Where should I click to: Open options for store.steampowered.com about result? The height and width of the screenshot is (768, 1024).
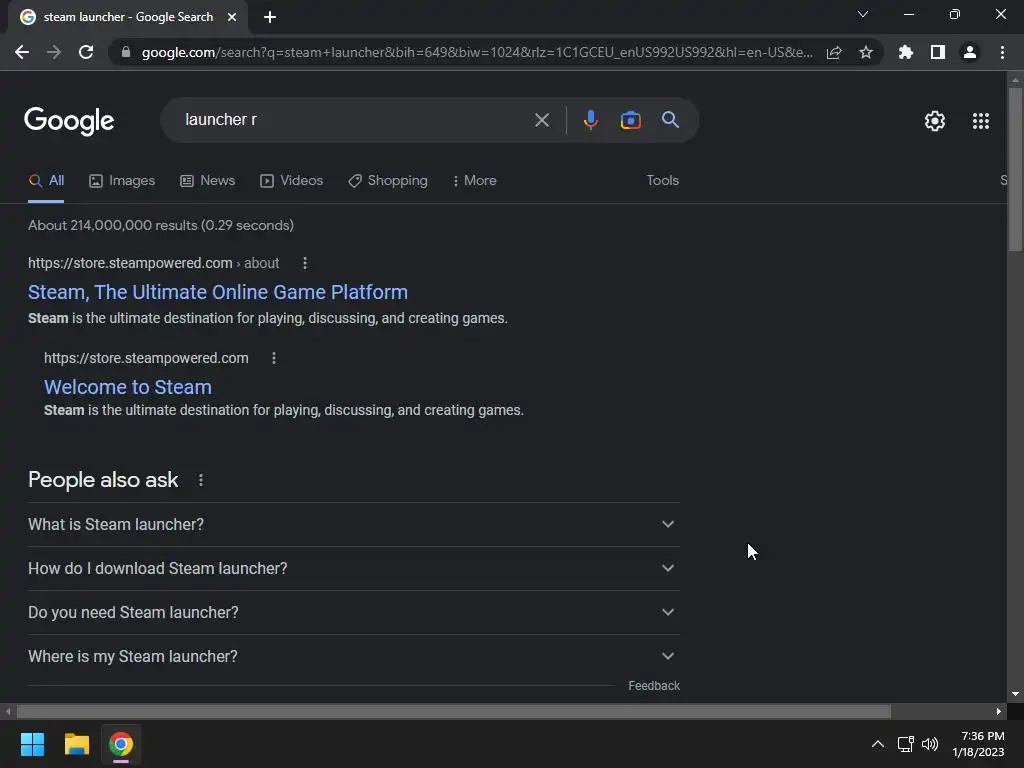pos(304,263)
